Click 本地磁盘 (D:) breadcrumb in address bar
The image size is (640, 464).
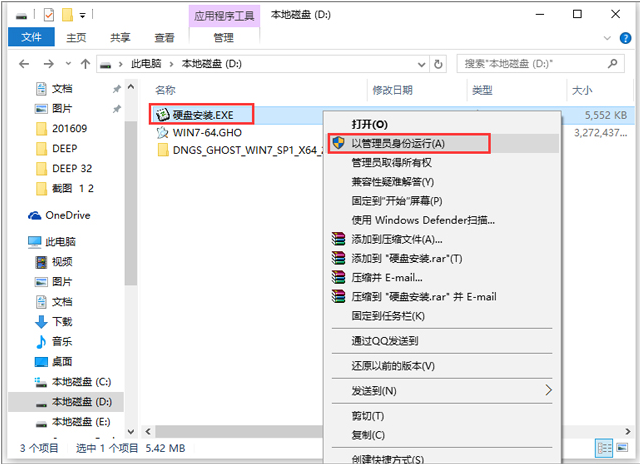pyautogui.click(x=211, y=64)
